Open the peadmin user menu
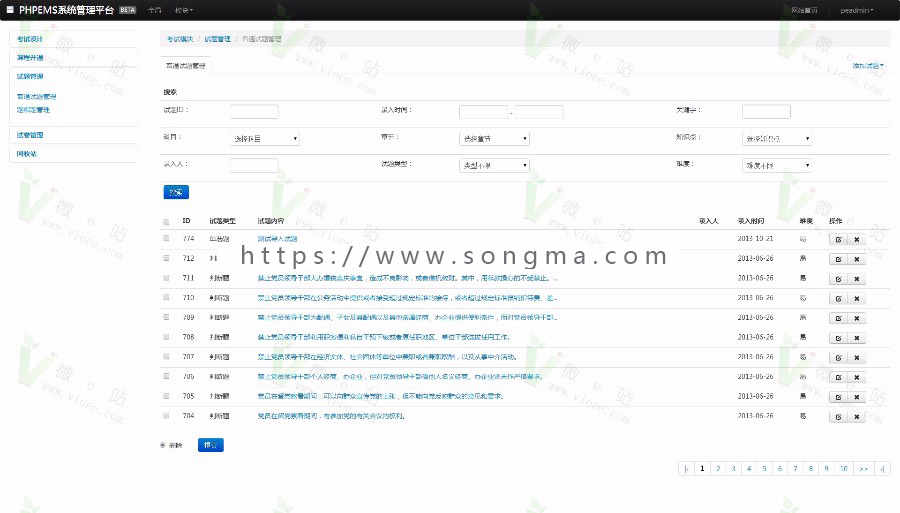 pos(856,10)
